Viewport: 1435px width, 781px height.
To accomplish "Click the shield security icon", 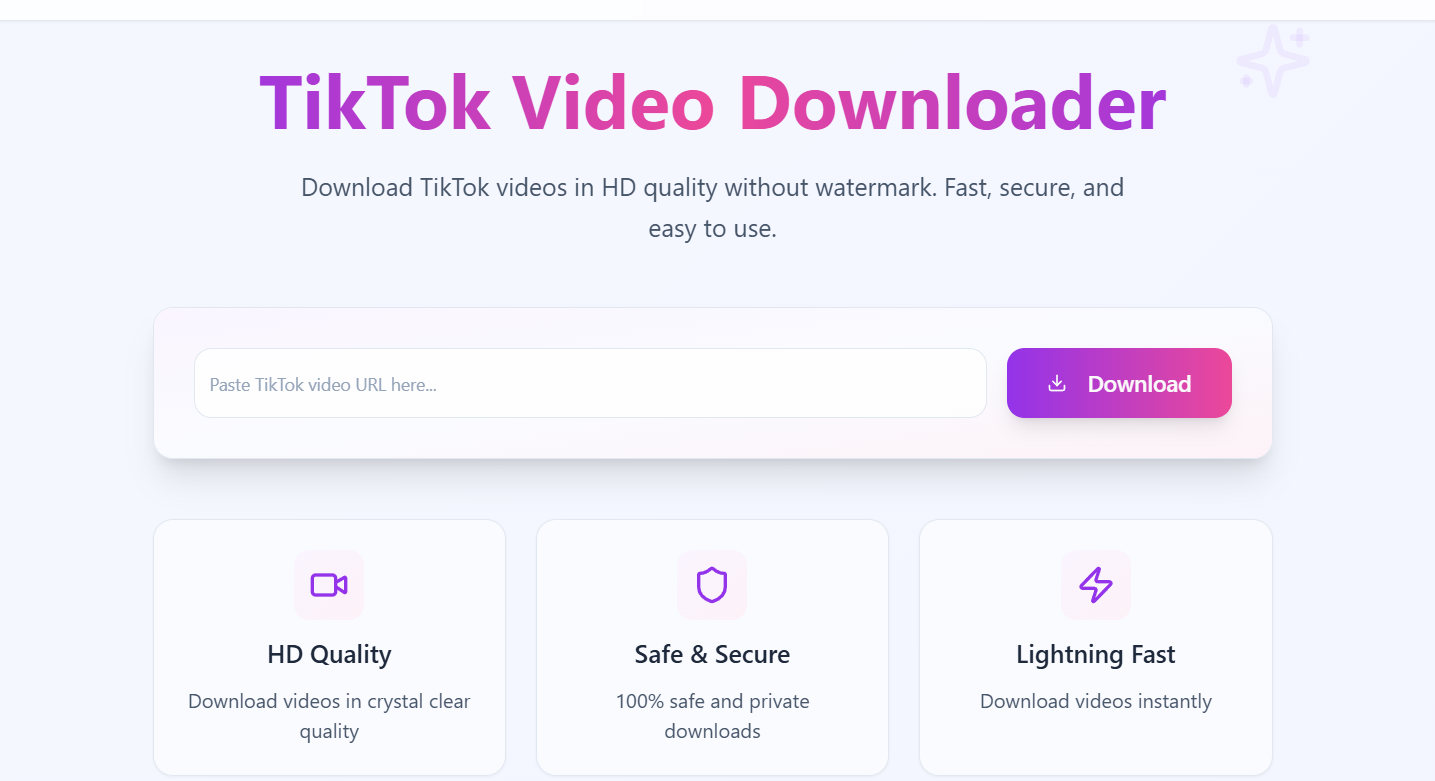I will [x=712, y=585].
